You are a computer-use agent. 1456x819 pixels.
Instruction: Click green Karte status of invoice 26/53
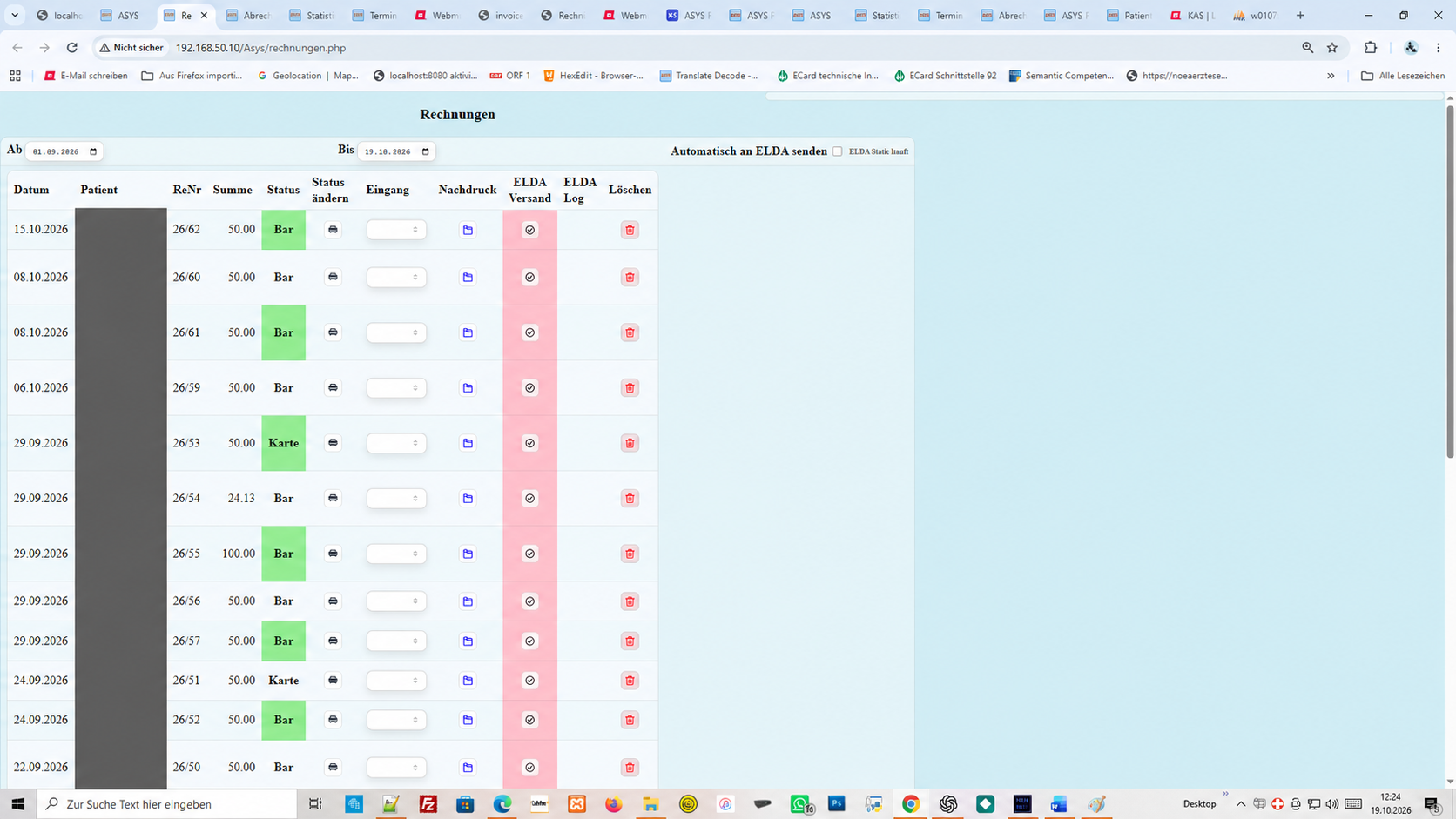(284, 443)
